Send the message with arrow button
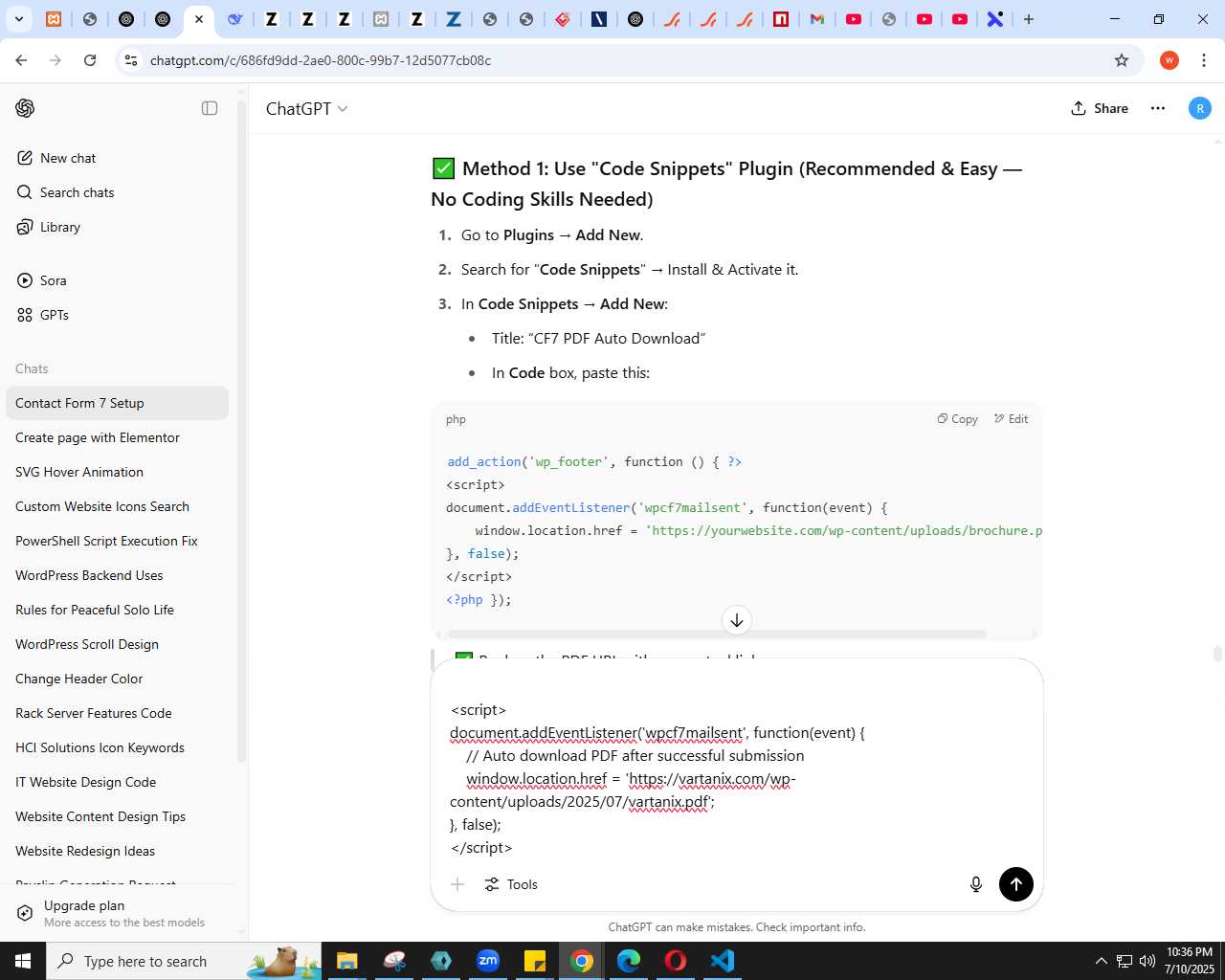This screenshot has width=1225, height=980. click(x=1016, y=884)
